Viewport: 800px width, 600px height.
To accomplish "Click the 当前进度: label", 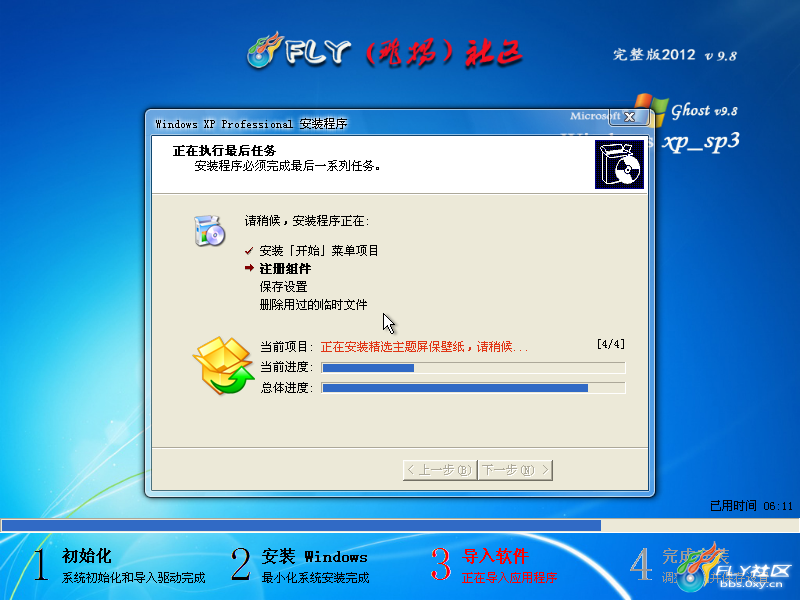I will point(286,367).
